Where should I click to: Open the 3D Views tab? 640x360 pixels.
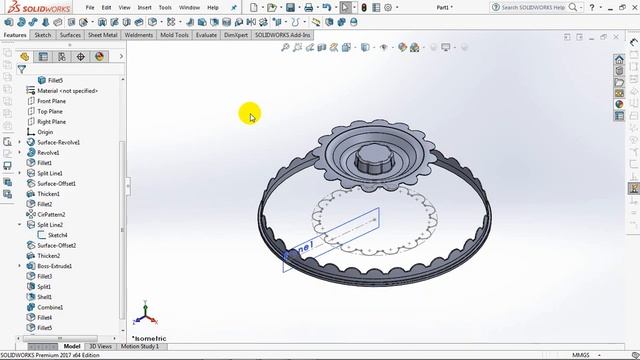pos(100,346)
